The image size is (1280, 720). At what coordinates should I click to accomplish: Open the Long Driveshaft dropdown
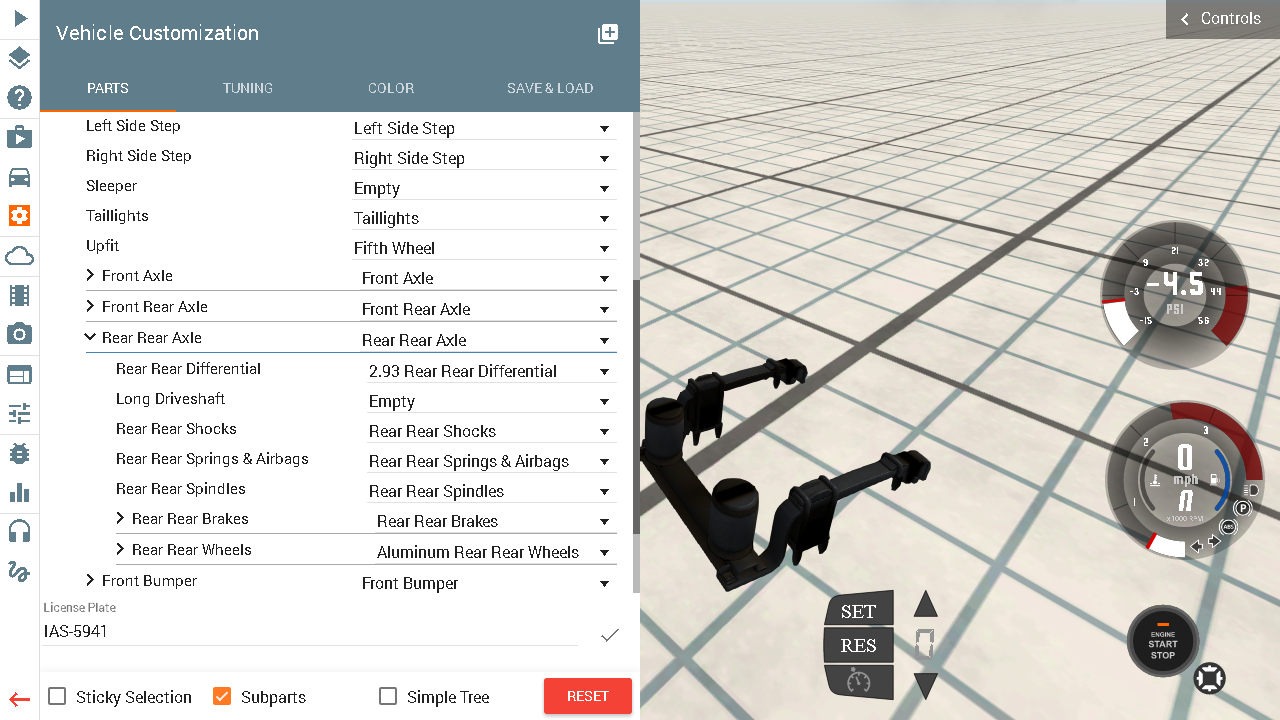click(x=491, y=401)
